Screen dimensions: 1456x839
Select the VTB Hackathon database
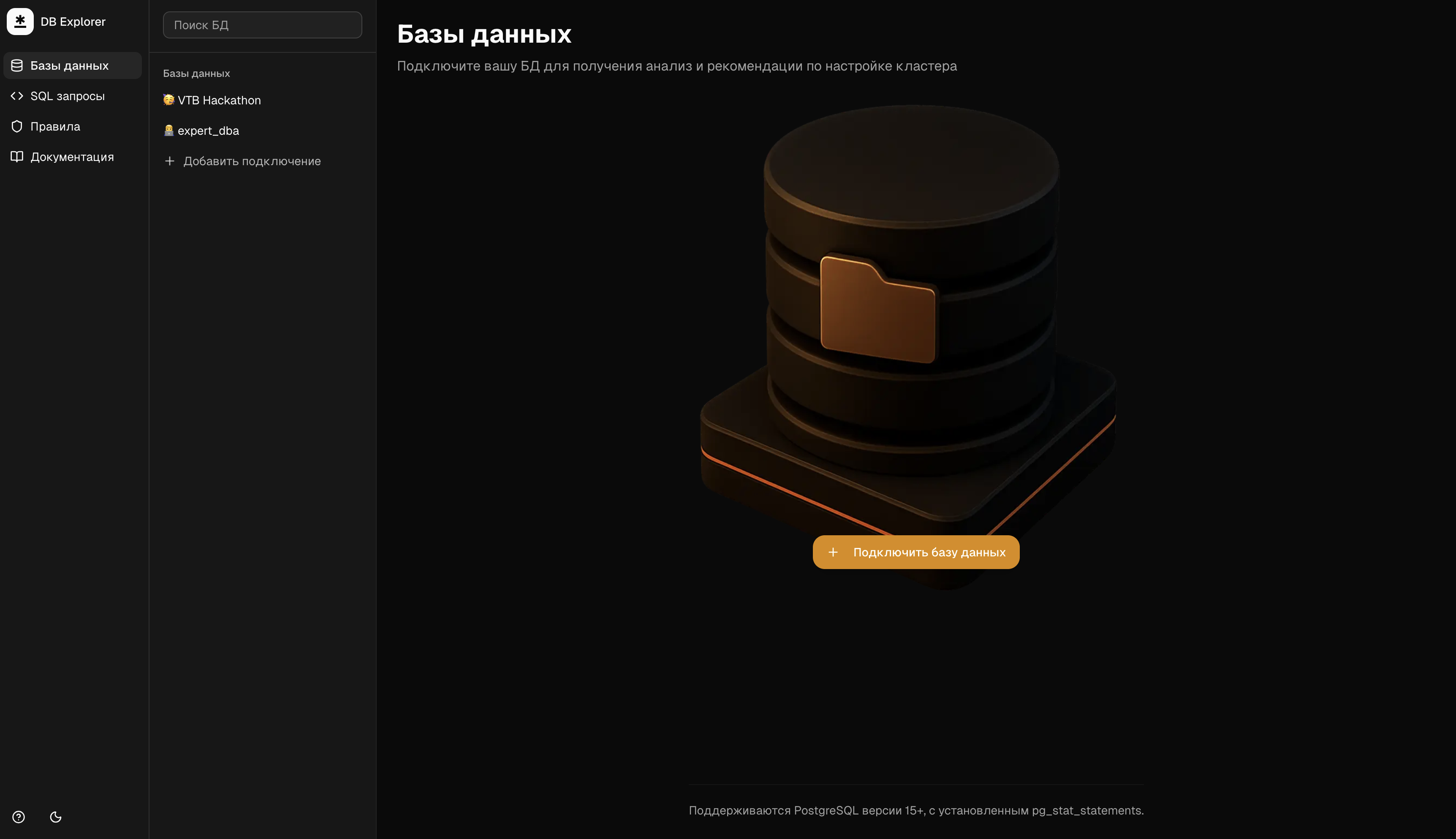click(x=220, y=100)
